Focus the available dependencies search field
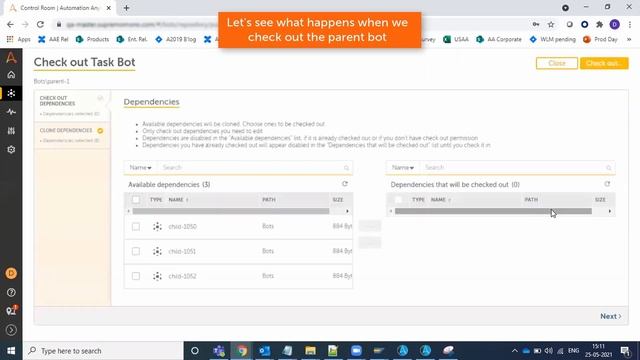 click(251, 168)
